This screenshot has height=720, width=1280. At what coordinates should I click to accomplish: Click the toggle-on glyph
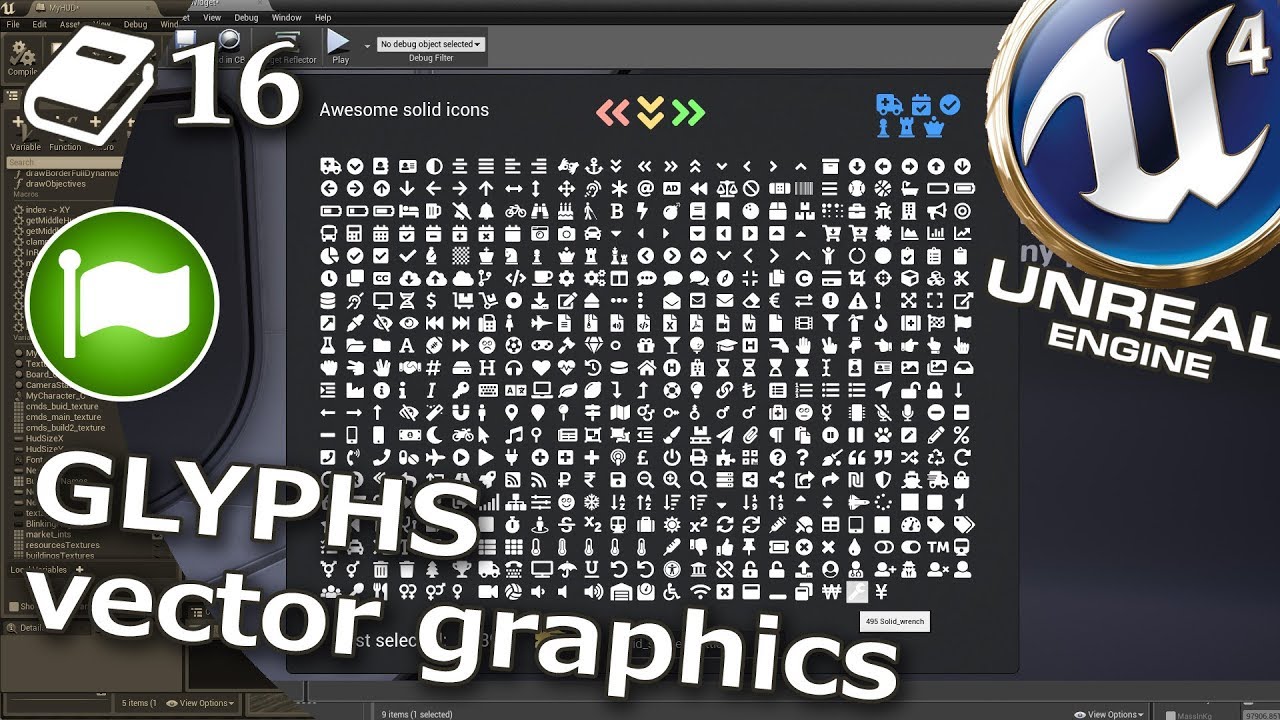[x=909, y=546]
